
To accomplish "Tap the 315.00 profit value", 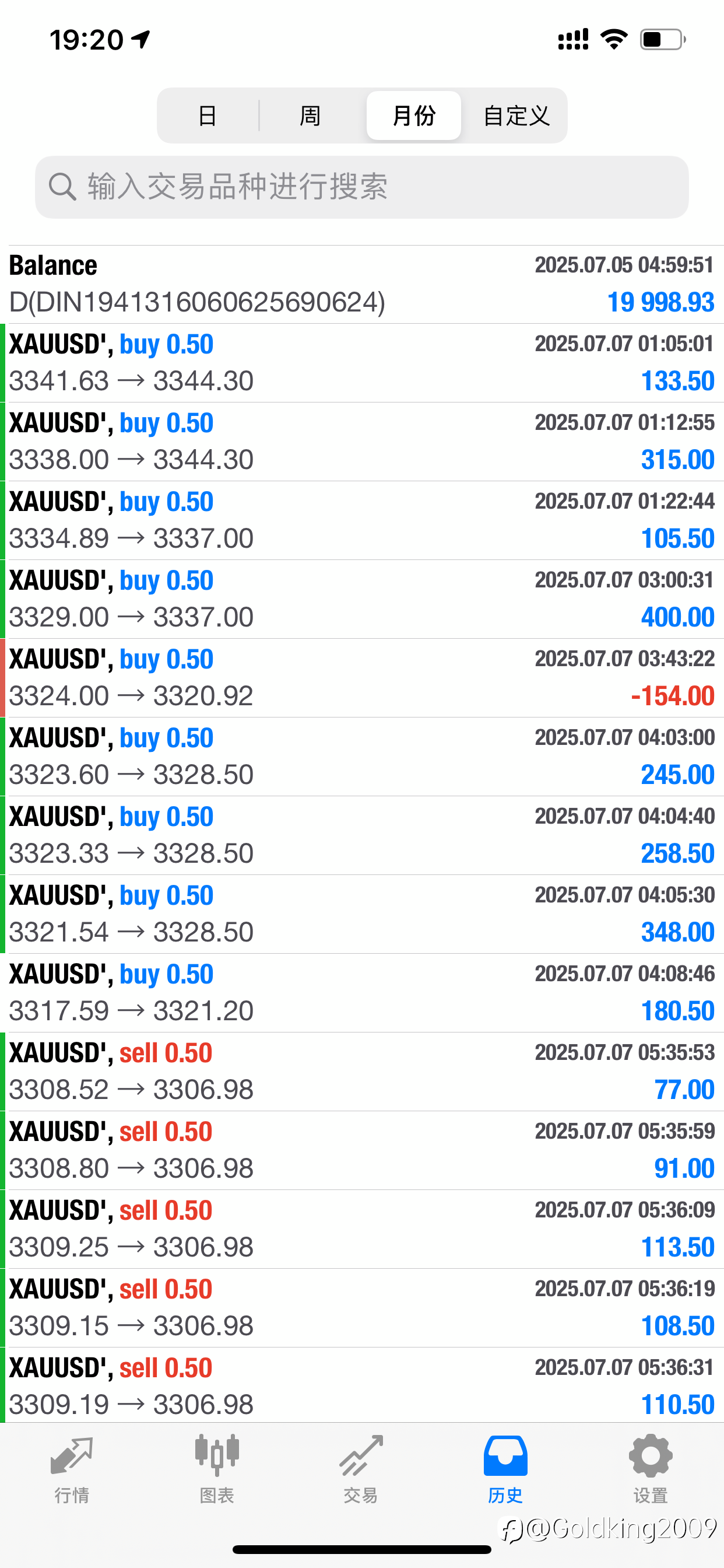I will tap(677, 460).
